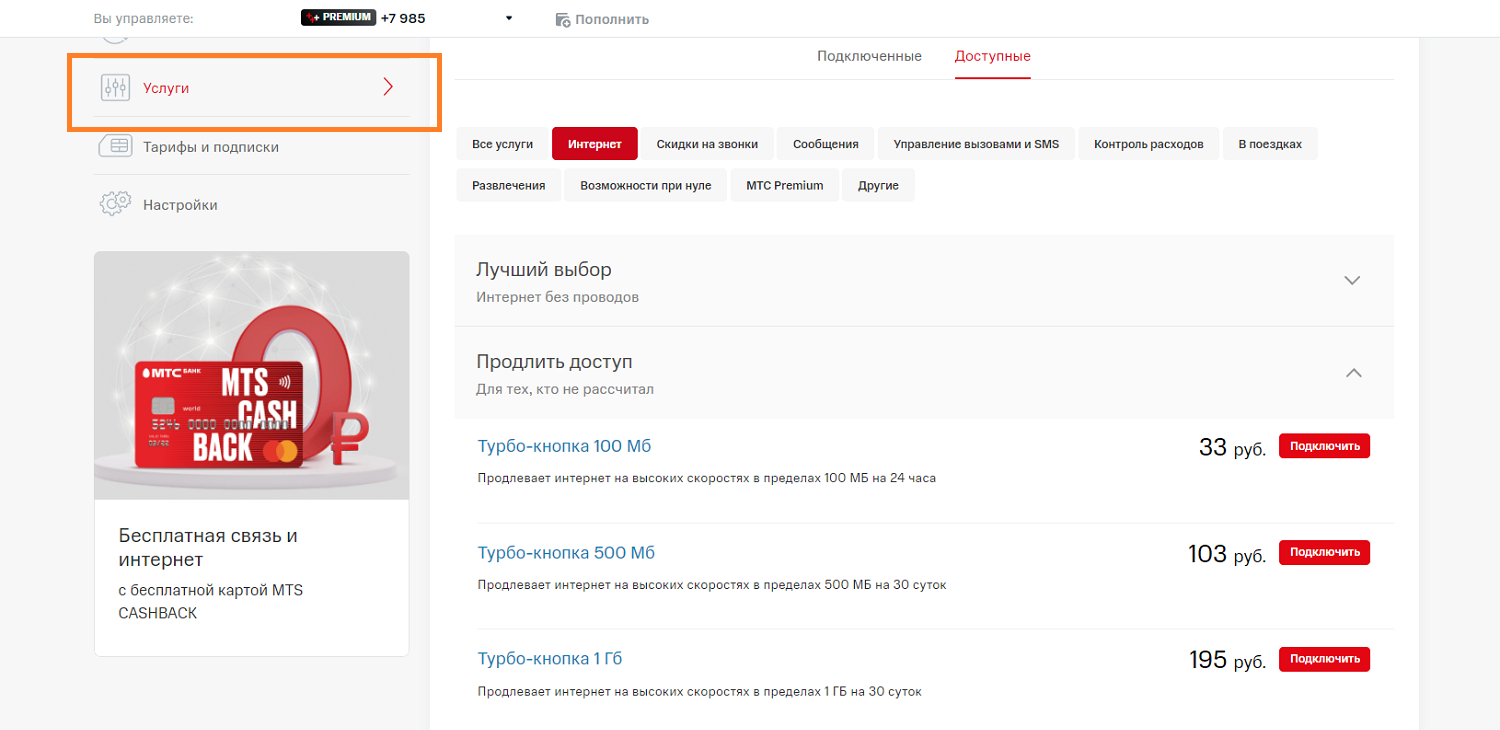
Task: Collapse the Продлить доступ section chevron
Action: (1353, 372)
